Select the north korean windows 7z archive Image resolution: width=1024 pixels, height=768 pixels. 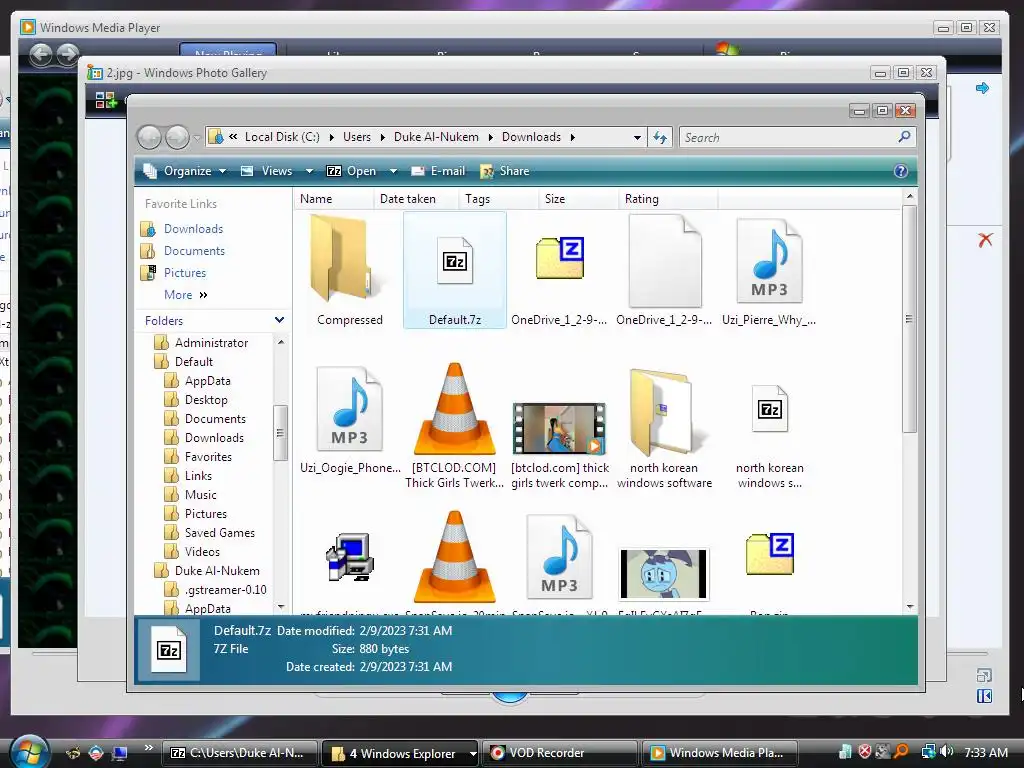(770, 409)
